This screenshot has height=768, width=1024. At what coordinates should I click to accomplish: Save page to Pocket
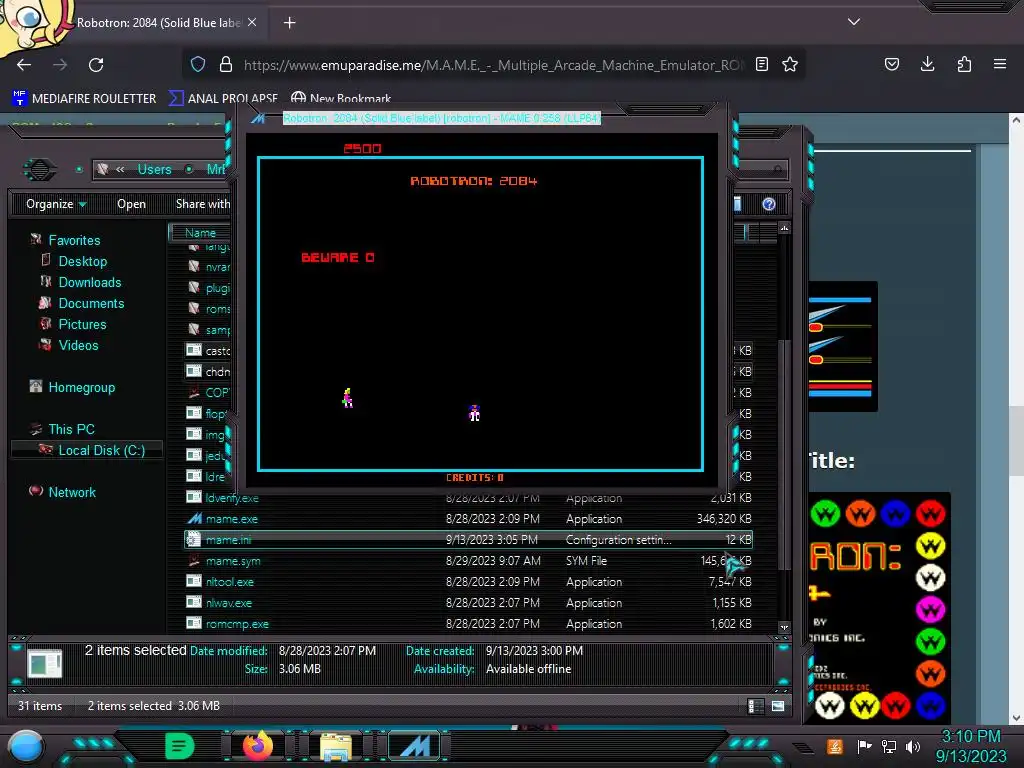click(891, 64)
